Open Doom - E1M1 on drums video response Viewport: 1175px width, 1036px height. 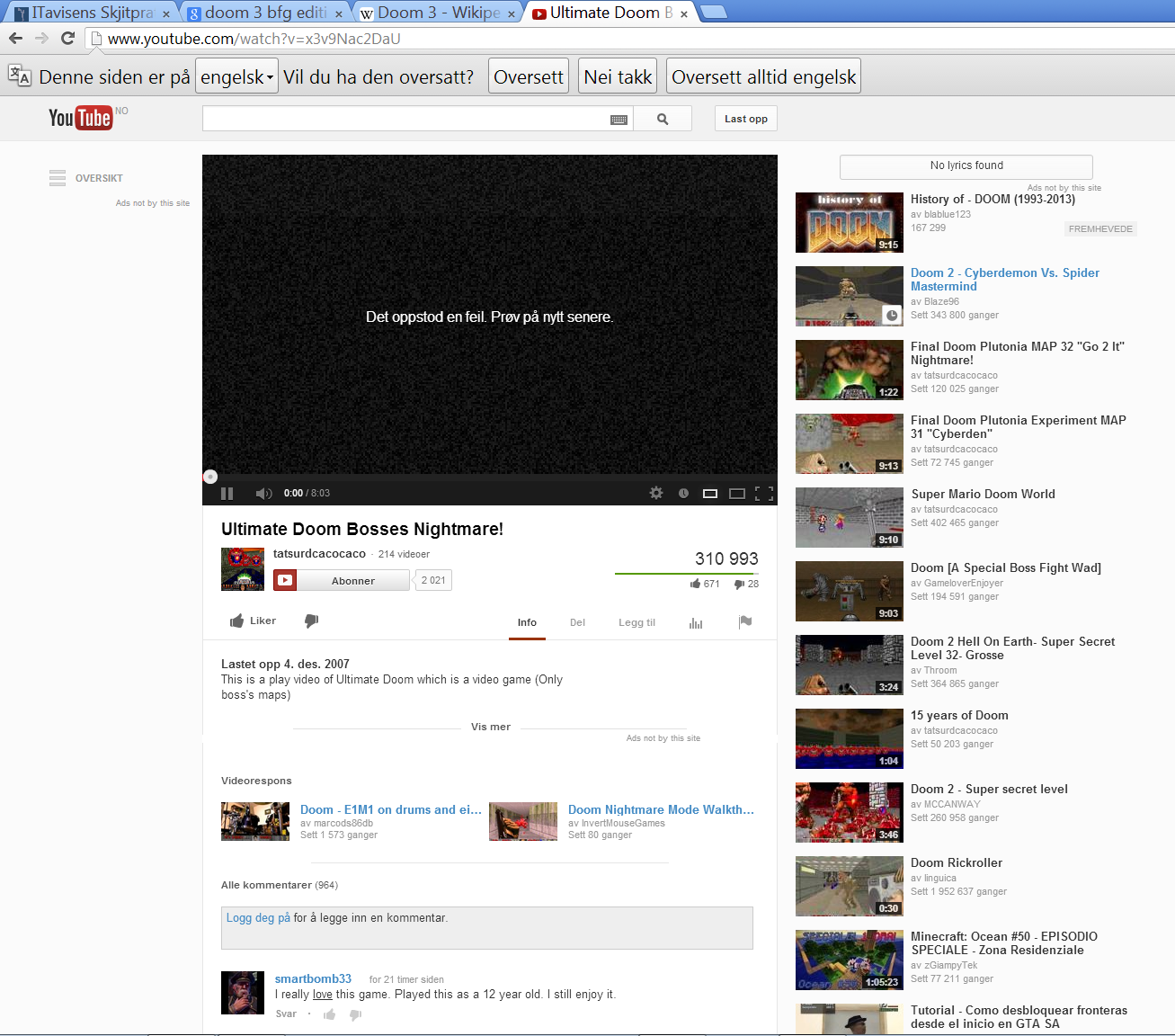point(391,809)
